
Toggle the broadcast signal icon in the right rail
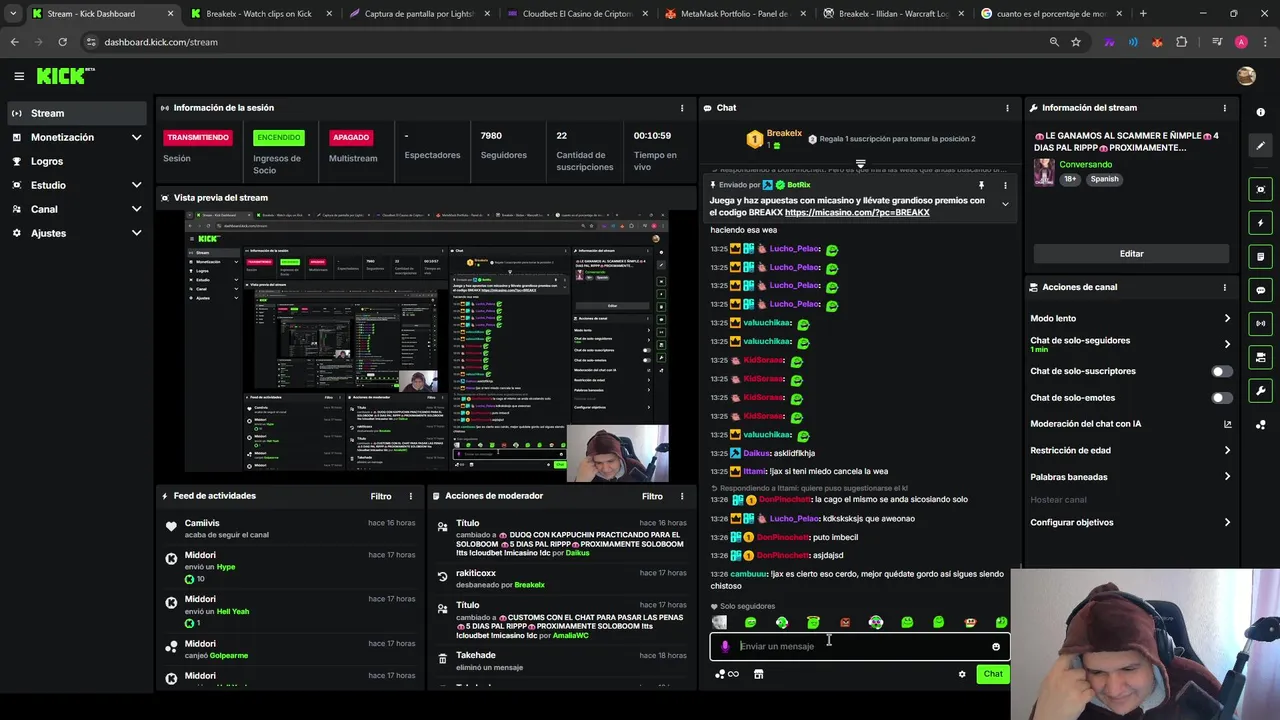click(x=1261, y=324)
